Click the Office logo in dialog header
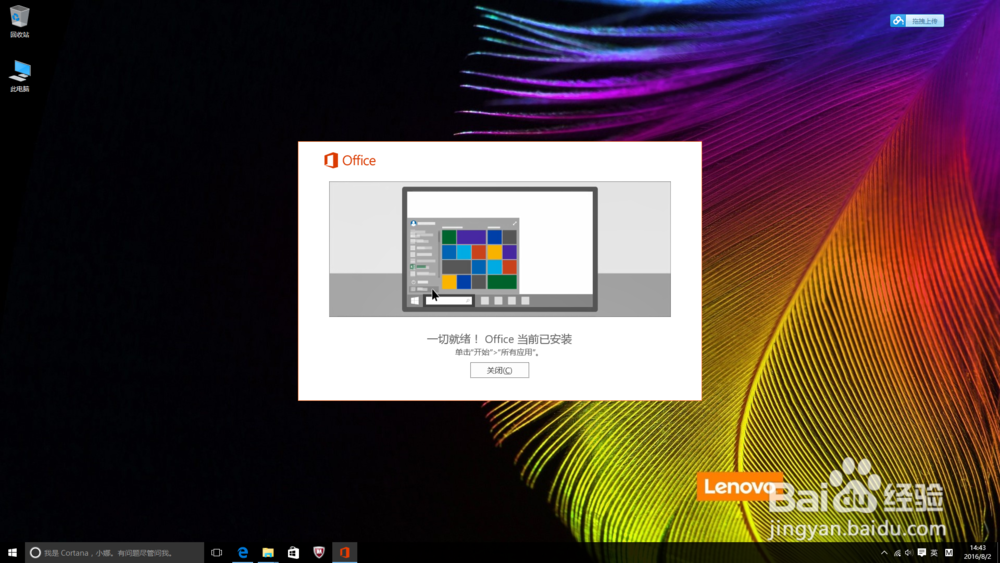The image size is (1000, 563). (x=349, y=160)
